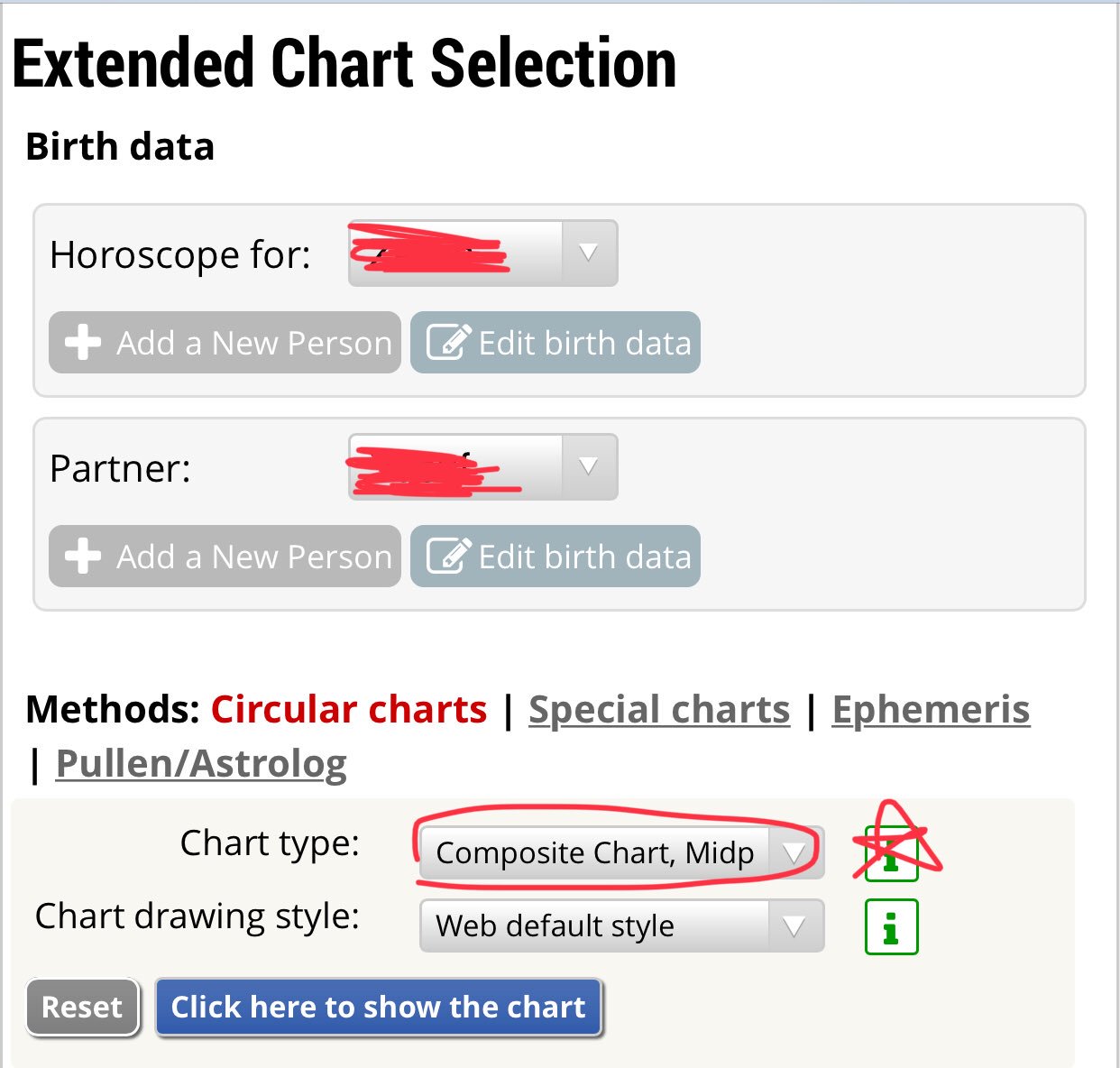Select the Circular charts method
Screen dimensions: 1120x1068
pos(349,709)
